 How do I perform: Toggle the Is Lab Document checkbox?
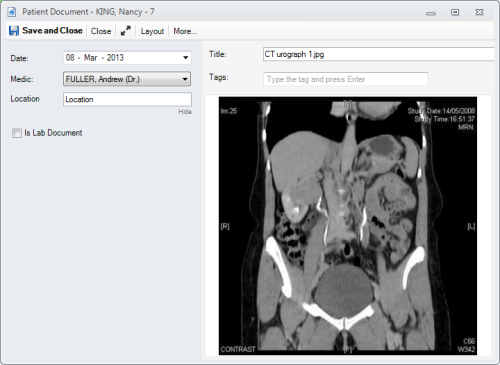pyautogui.click(x=17, y=133)
